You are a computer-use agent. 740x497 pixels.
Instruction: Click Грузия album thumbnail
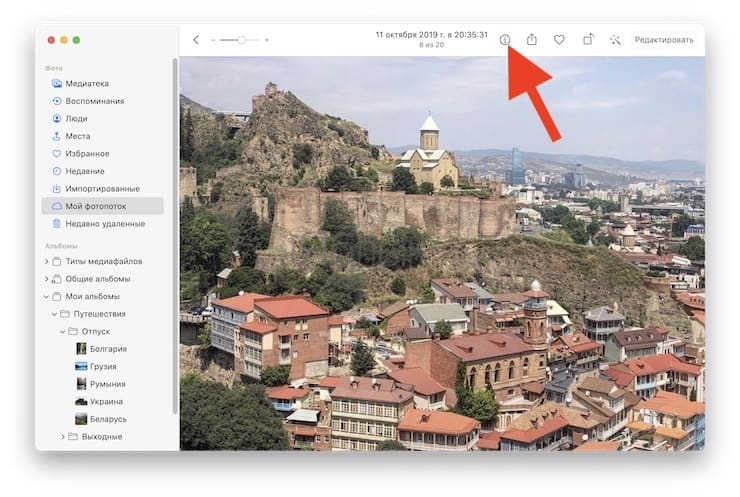coord(81,366)
